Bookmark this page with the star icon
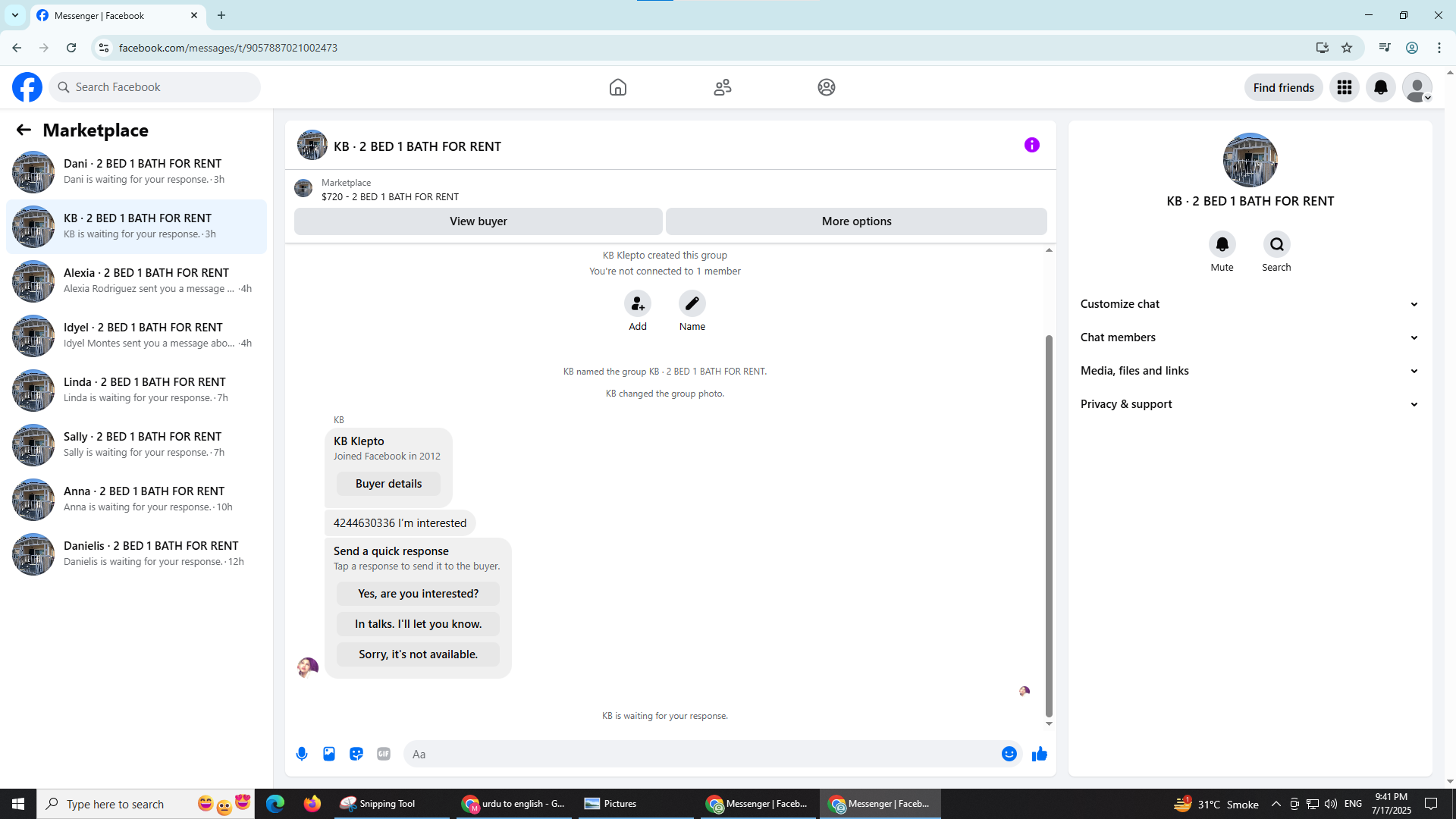 (1347, 48)
